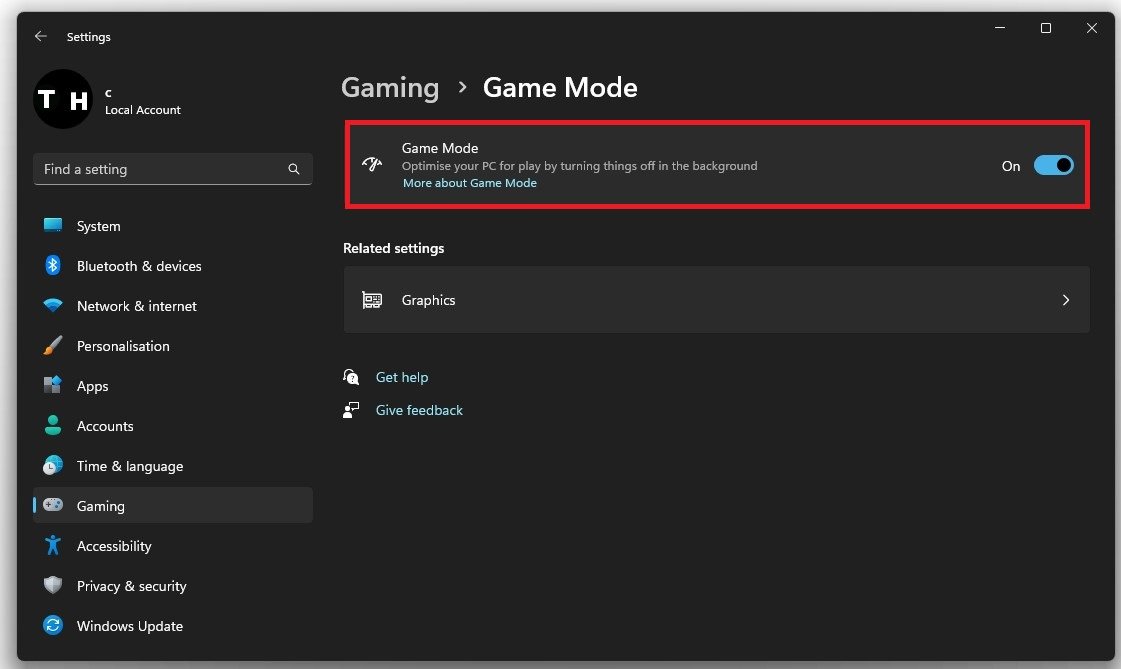This screenshot has width=1121, height=669.
Task: Click the search magnifier icon
Action: click(x=294, y=170)
